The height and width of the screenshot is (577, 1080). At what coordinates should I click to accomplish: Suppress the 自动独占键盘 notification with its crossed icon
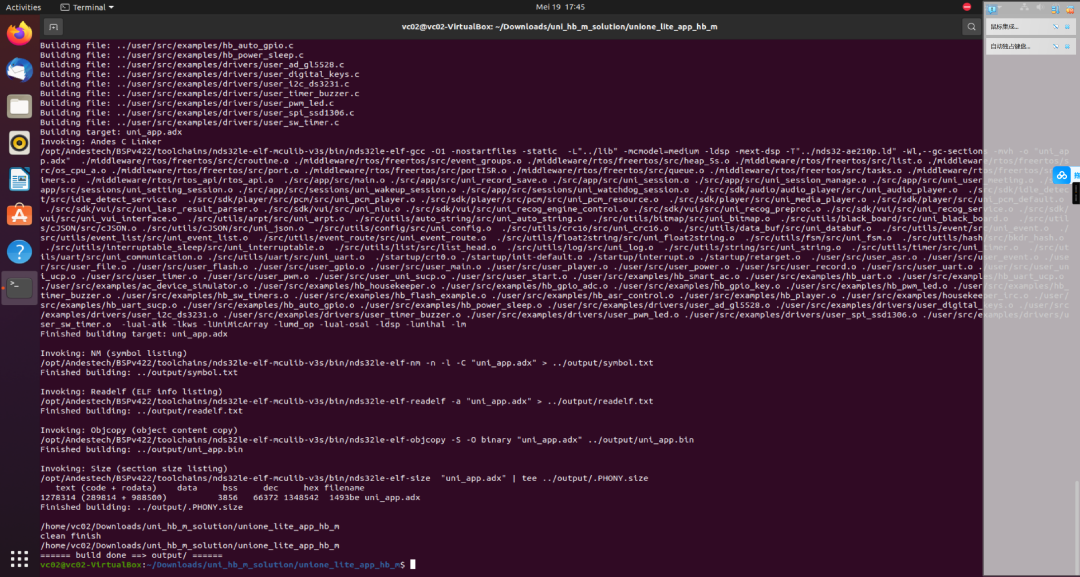click(x=1055, y=46)
